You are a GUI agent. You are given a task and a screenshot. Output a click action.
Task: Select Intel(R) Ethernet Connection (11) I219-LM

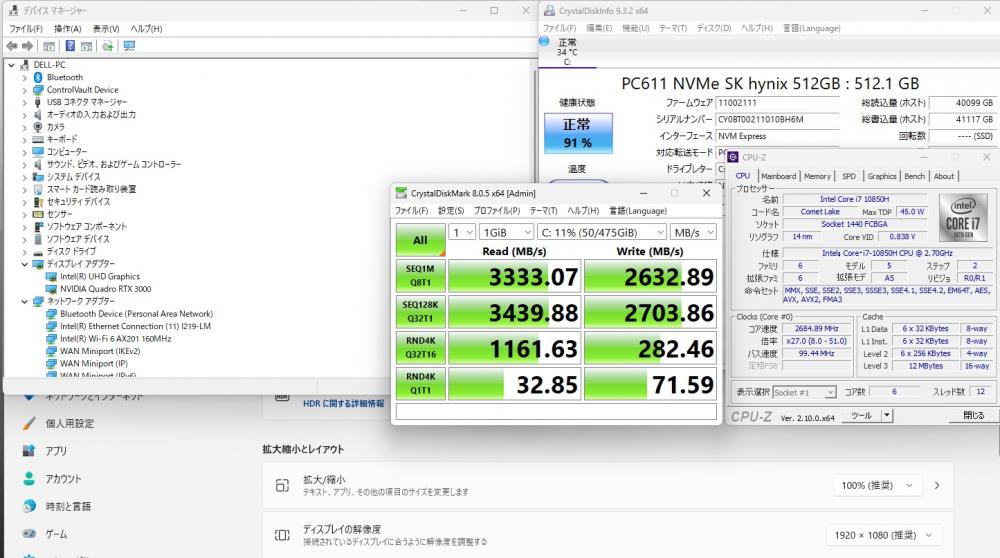click(x=135, y=326)
